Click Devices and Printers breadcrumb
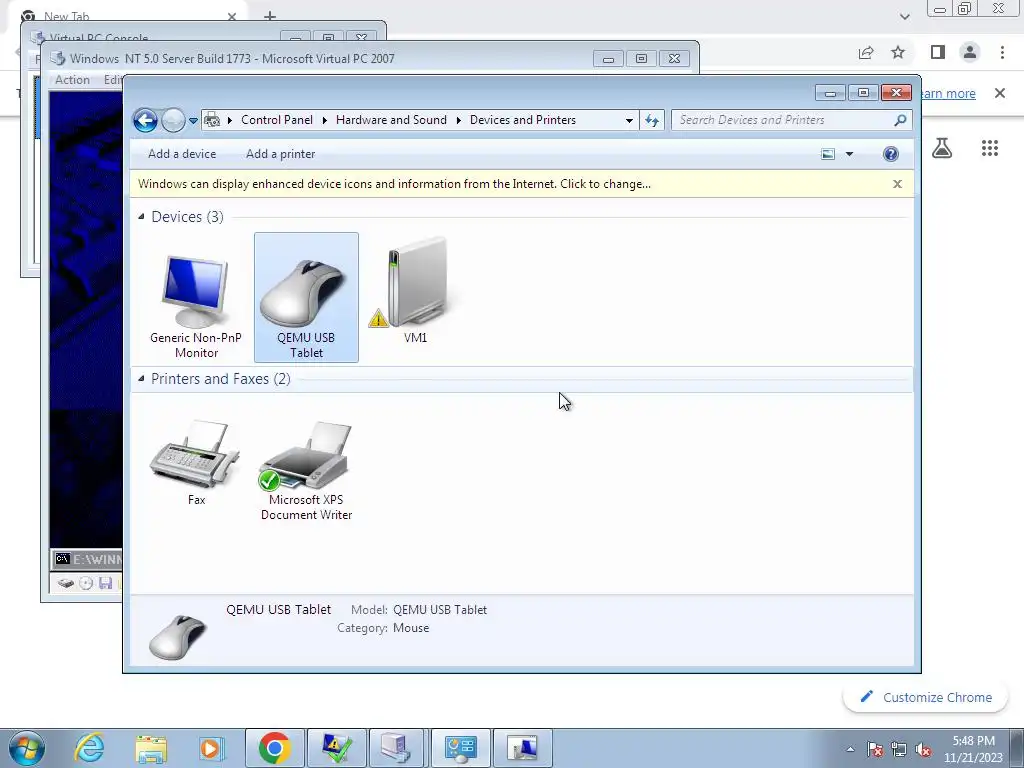This screenshot has width=1024, height=768. 522,120
